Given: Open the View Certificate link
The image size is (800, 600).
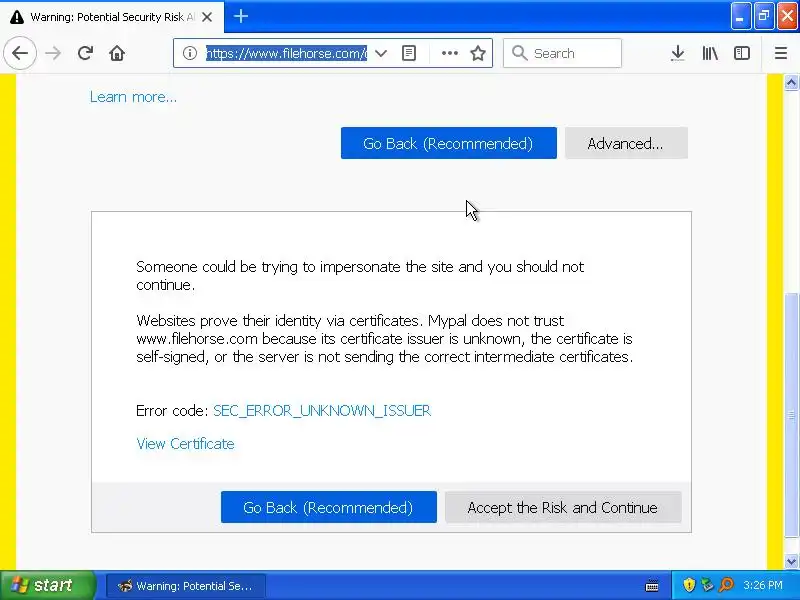Looking at the screenshot, I should click(x=185, y=444).
